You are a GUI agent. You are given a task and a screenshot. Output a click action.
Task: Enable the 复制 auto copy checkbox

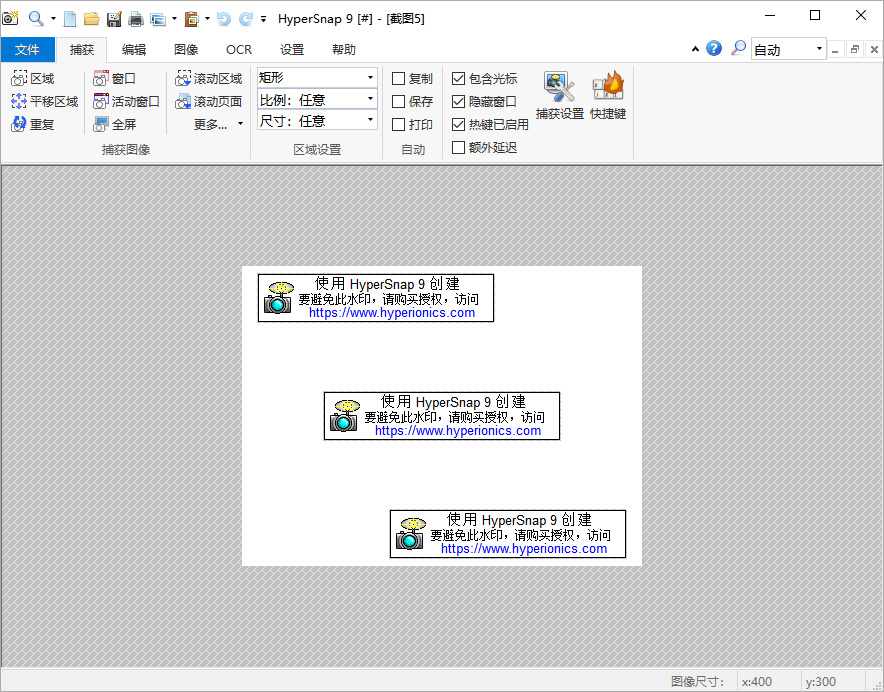[399, 78]
